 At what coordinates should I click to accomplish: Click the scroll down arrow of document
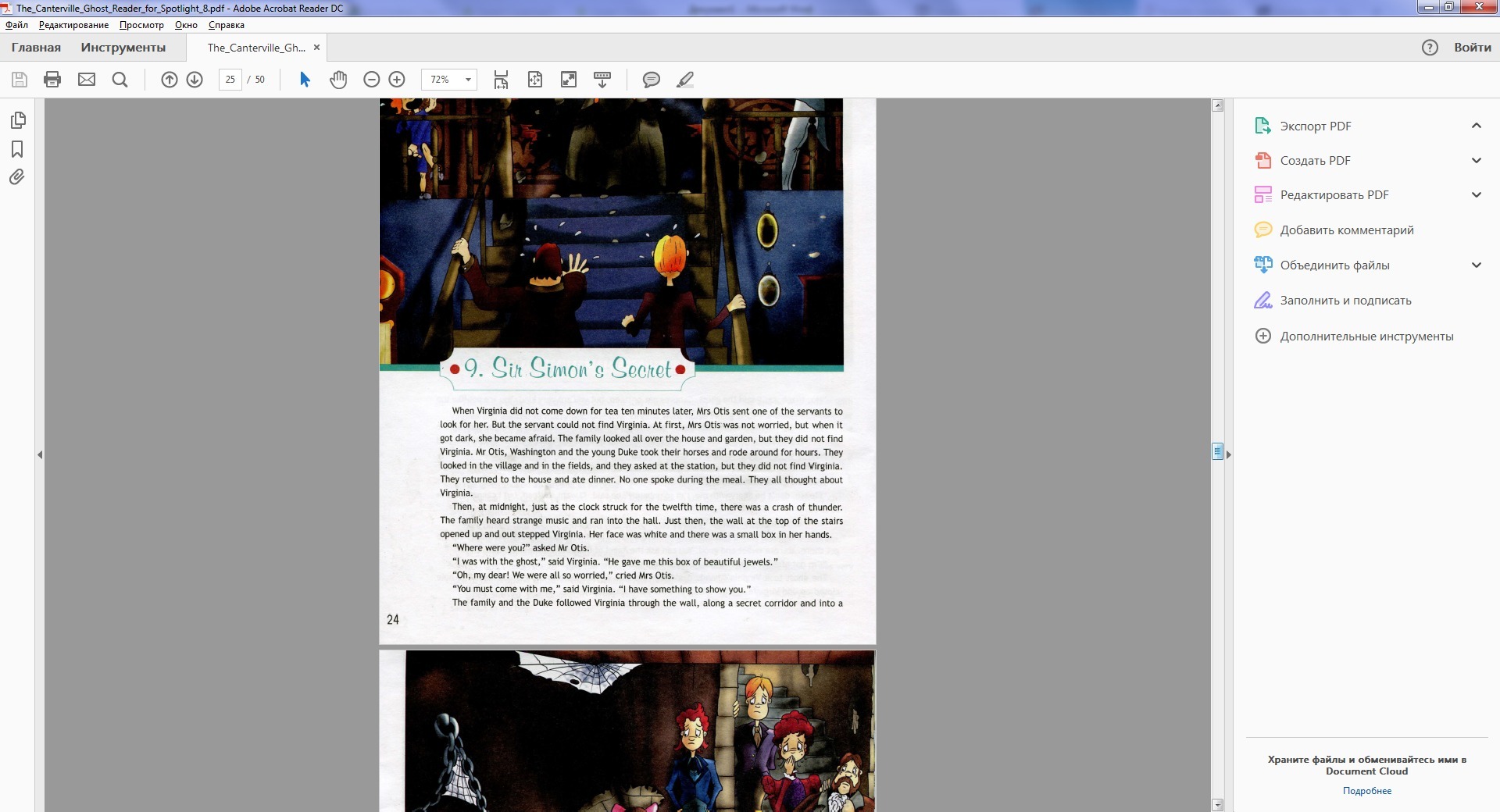1217,805
